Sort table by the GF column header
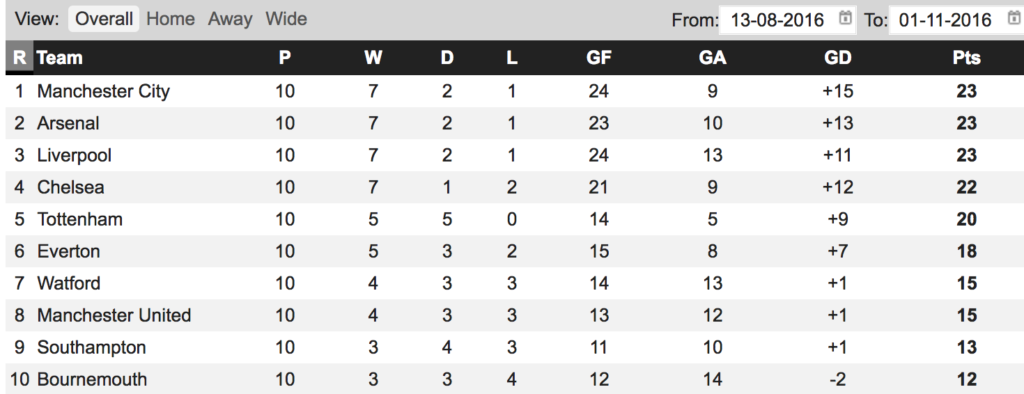This screenshot has height=394, width=1024. tap(599, 57)
